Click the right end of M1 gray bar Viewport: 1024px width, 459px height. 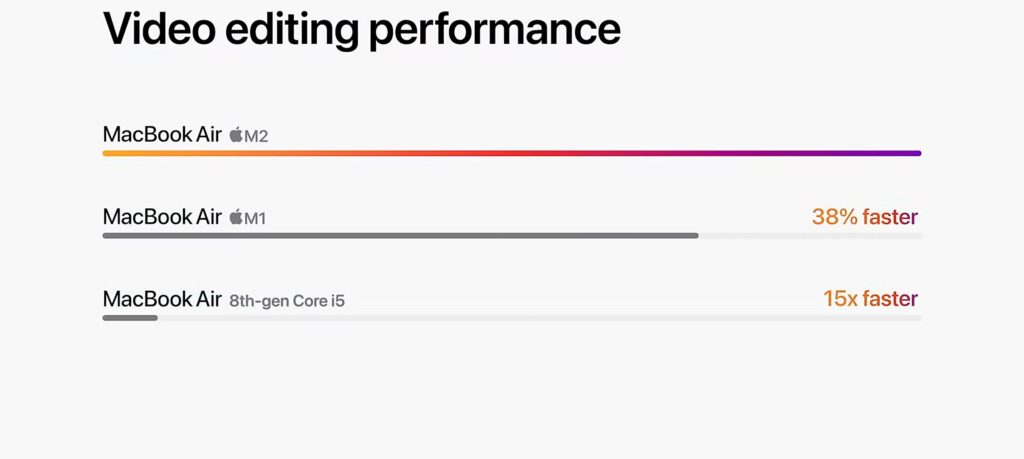(x=695, y=236)
